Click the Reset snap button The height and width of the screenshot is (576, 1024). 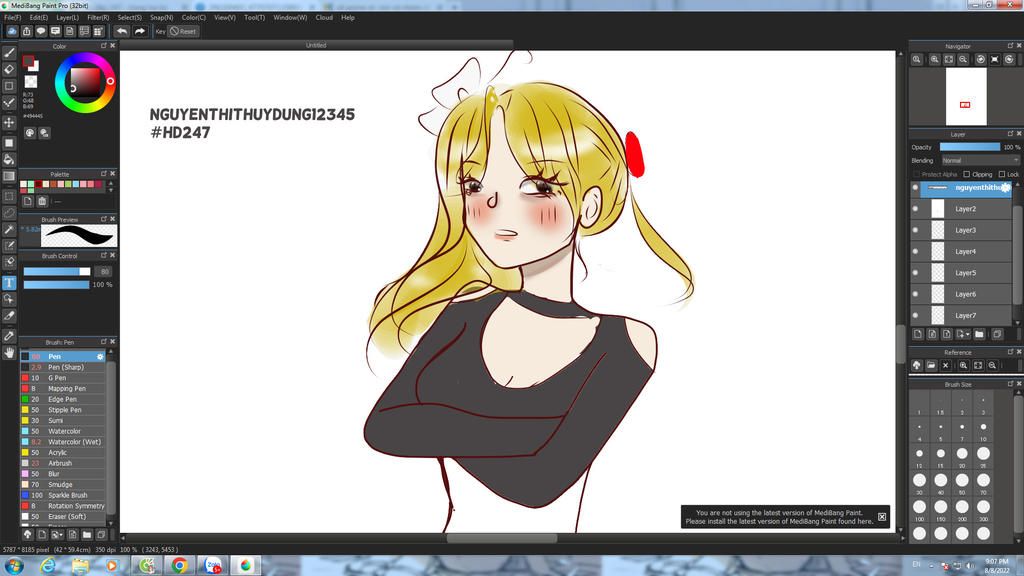click(183, 31)
